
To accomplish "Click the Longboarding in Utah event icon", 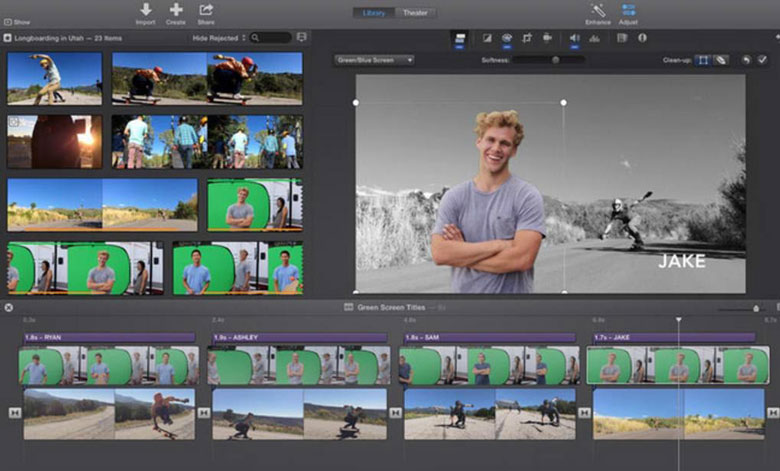I will click(x=7, y=38).
